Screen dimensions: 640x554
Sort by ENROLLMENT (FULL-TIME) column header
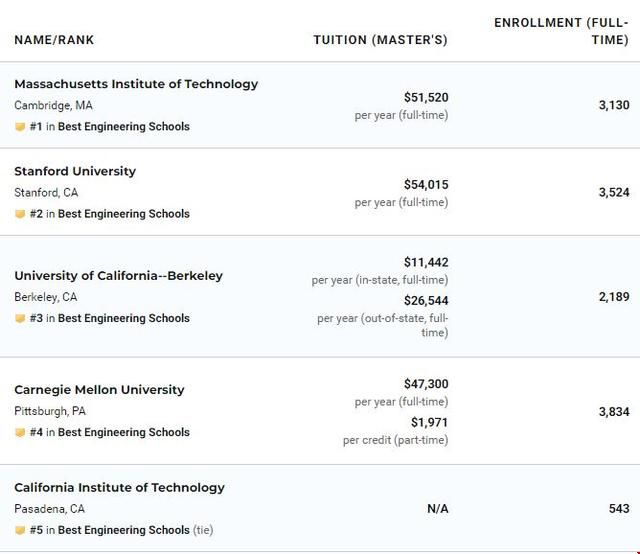(561, 31)
